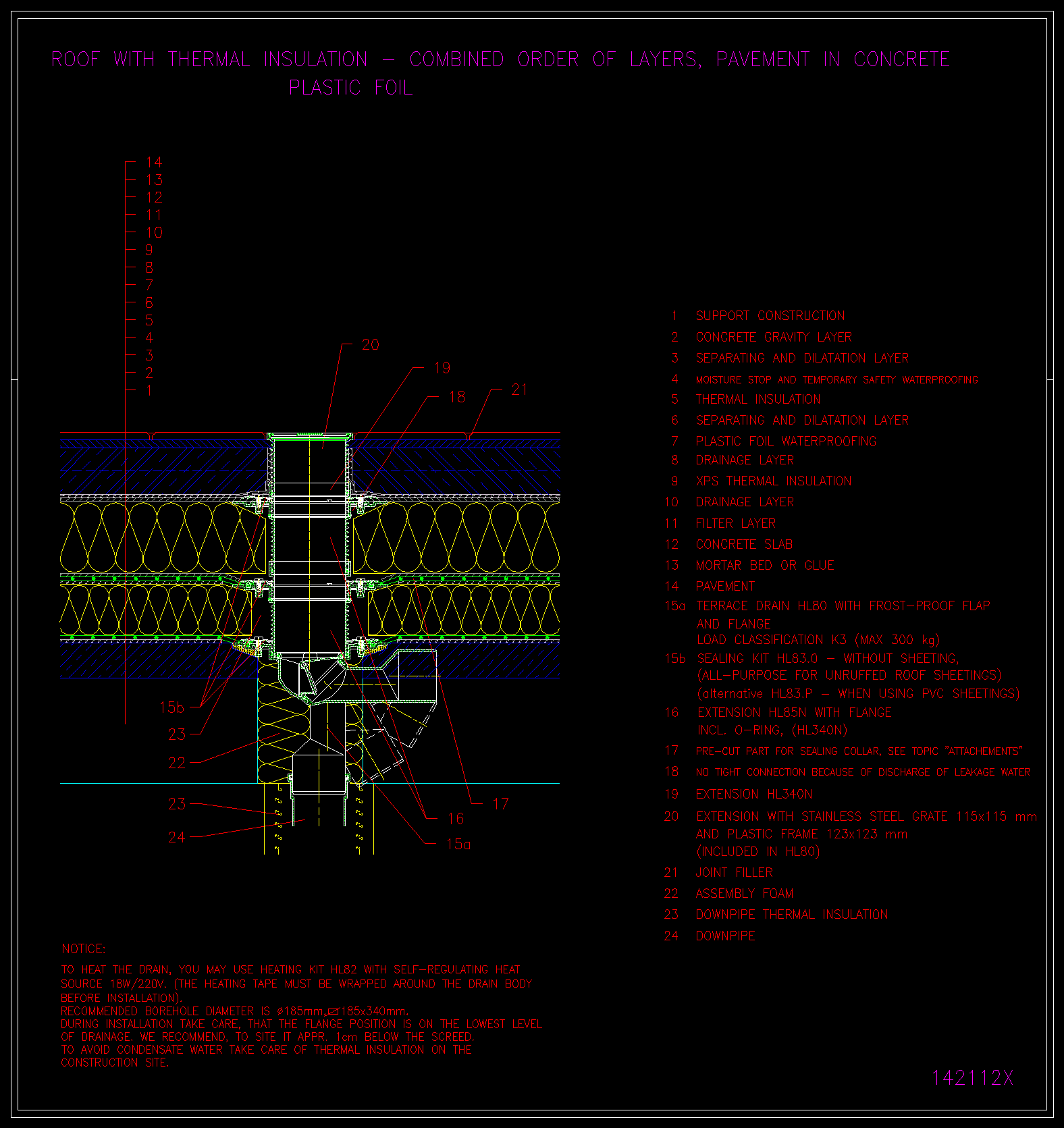Screen dimensions: 1064x1128
Task: Select callout label '15b' left of drain
Action: tap(171, 707)
